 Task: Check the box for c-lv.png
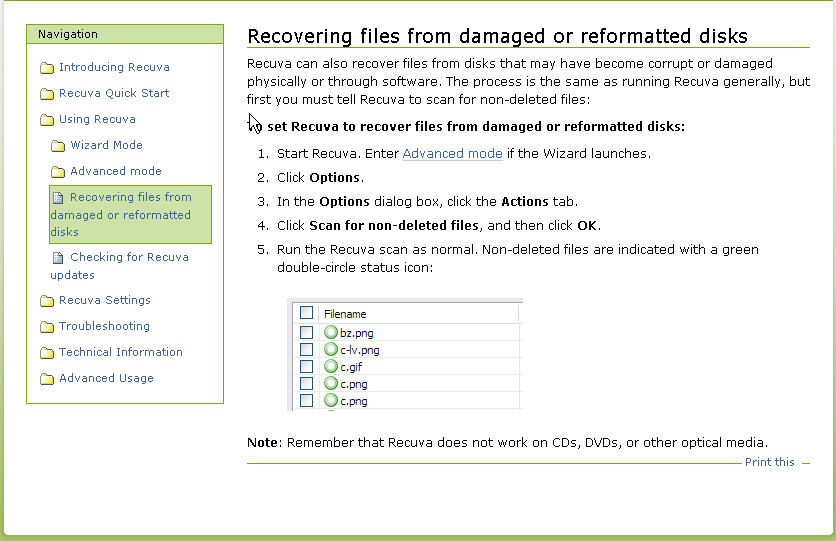[x=306, y=349]
